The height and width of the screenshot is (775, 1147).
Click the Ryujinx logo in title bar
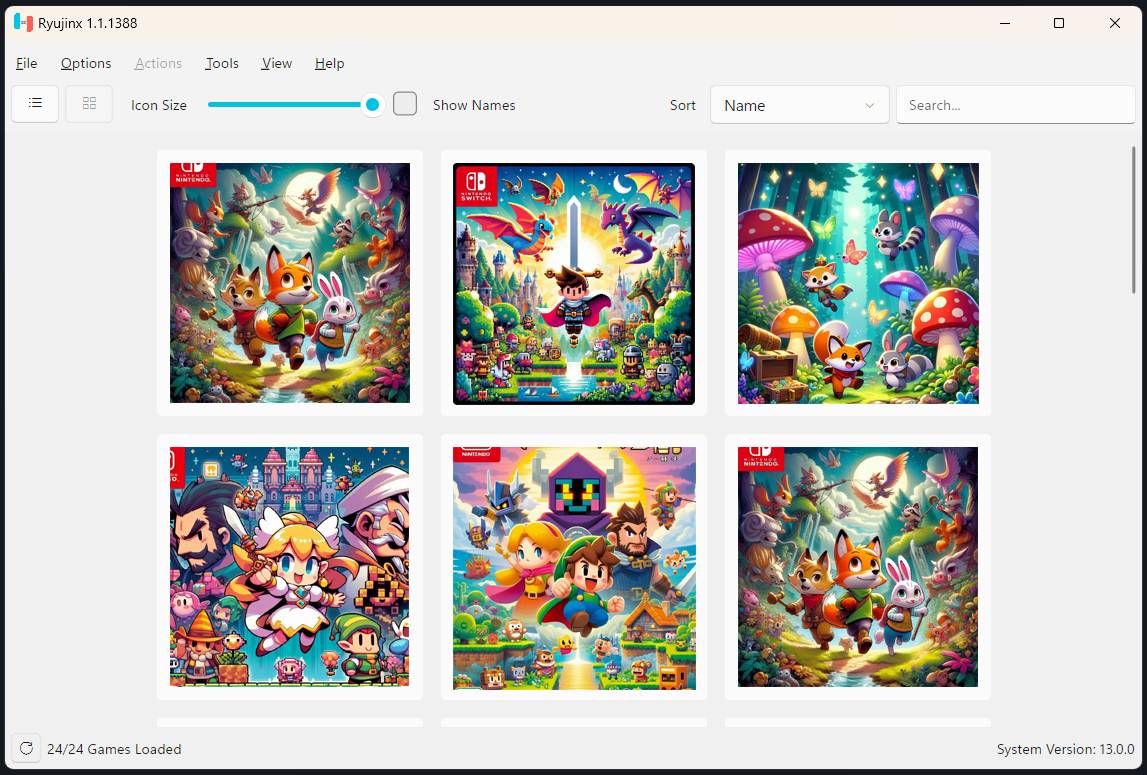pyautogui.click(x=23, y=23)
